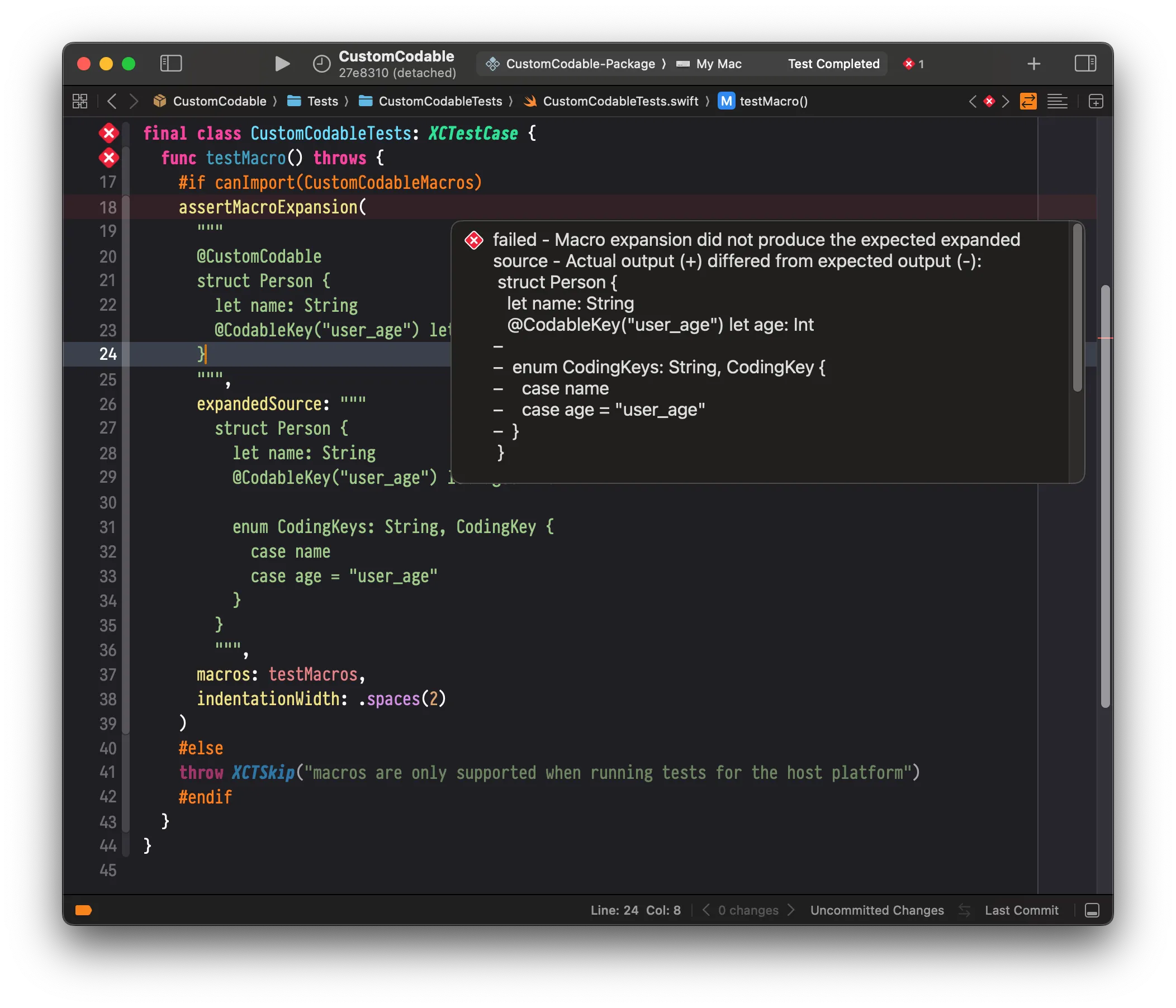This screenshot has height=1008, width=1176.
Task: Select the CustomCodable-Package scheme
Action: click(x=580, y=64)
